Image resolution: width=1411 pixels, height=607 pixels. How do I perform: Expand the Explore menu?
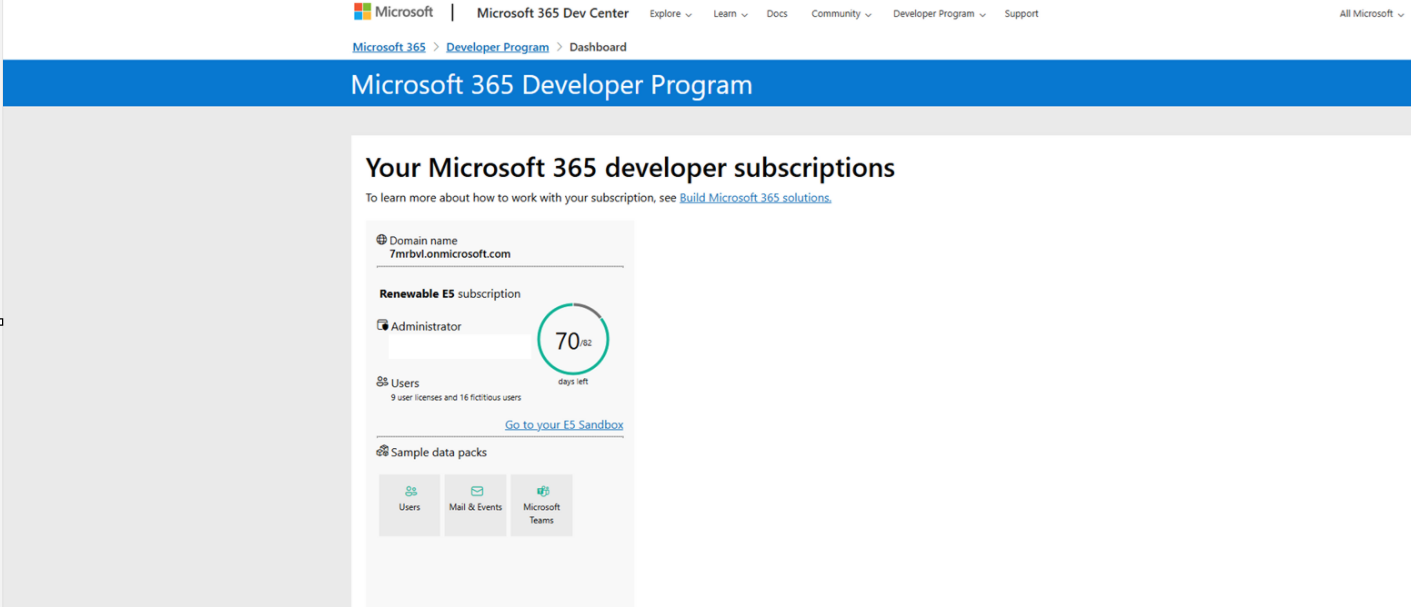[x=670, y=14]
